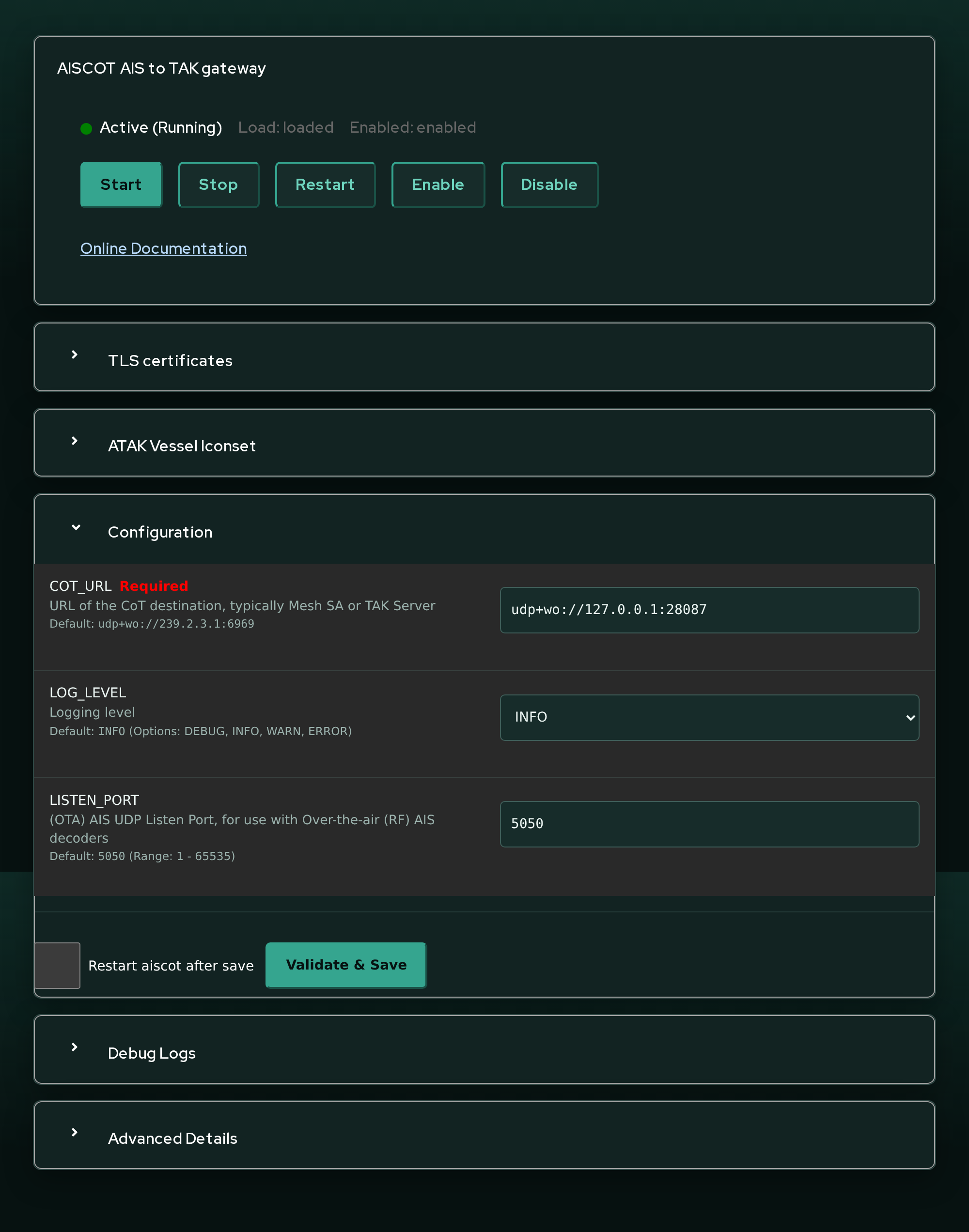Click LOG_LEVEL default options hint text
This screenshot has height=1232, width=969.
pos(201,731)
